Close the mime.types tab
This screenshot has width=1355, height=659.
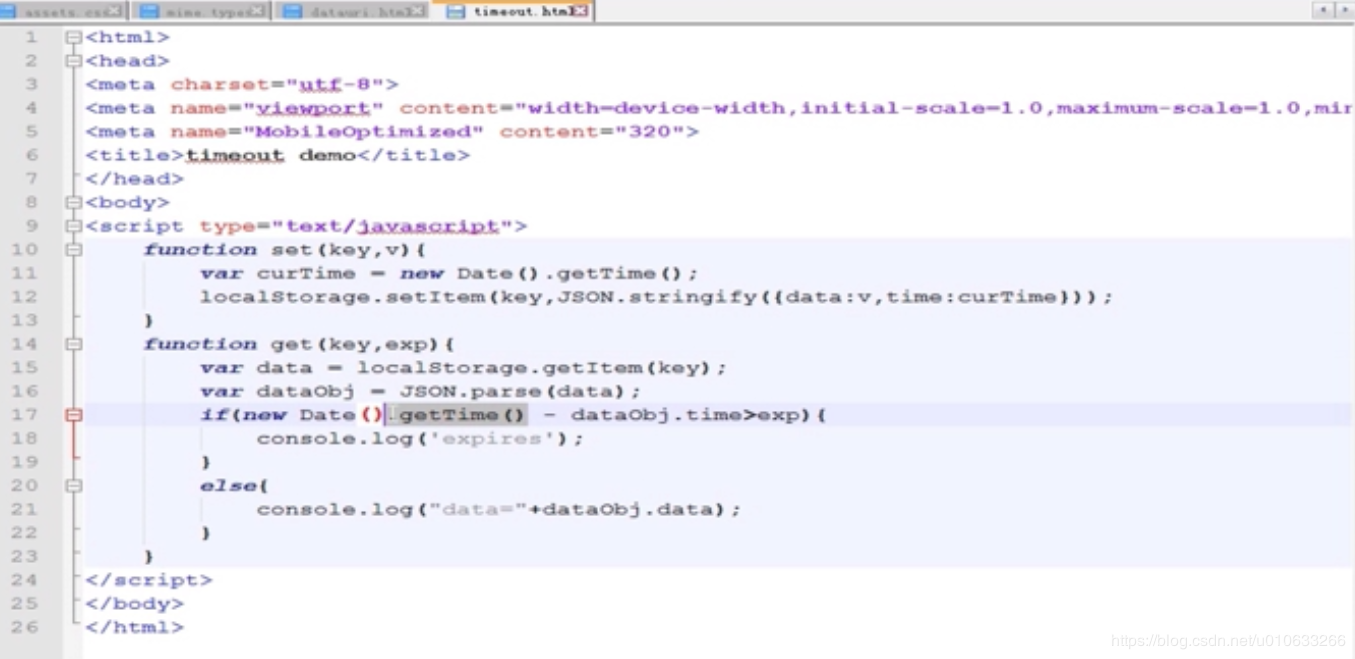click(x=258, y=11)
